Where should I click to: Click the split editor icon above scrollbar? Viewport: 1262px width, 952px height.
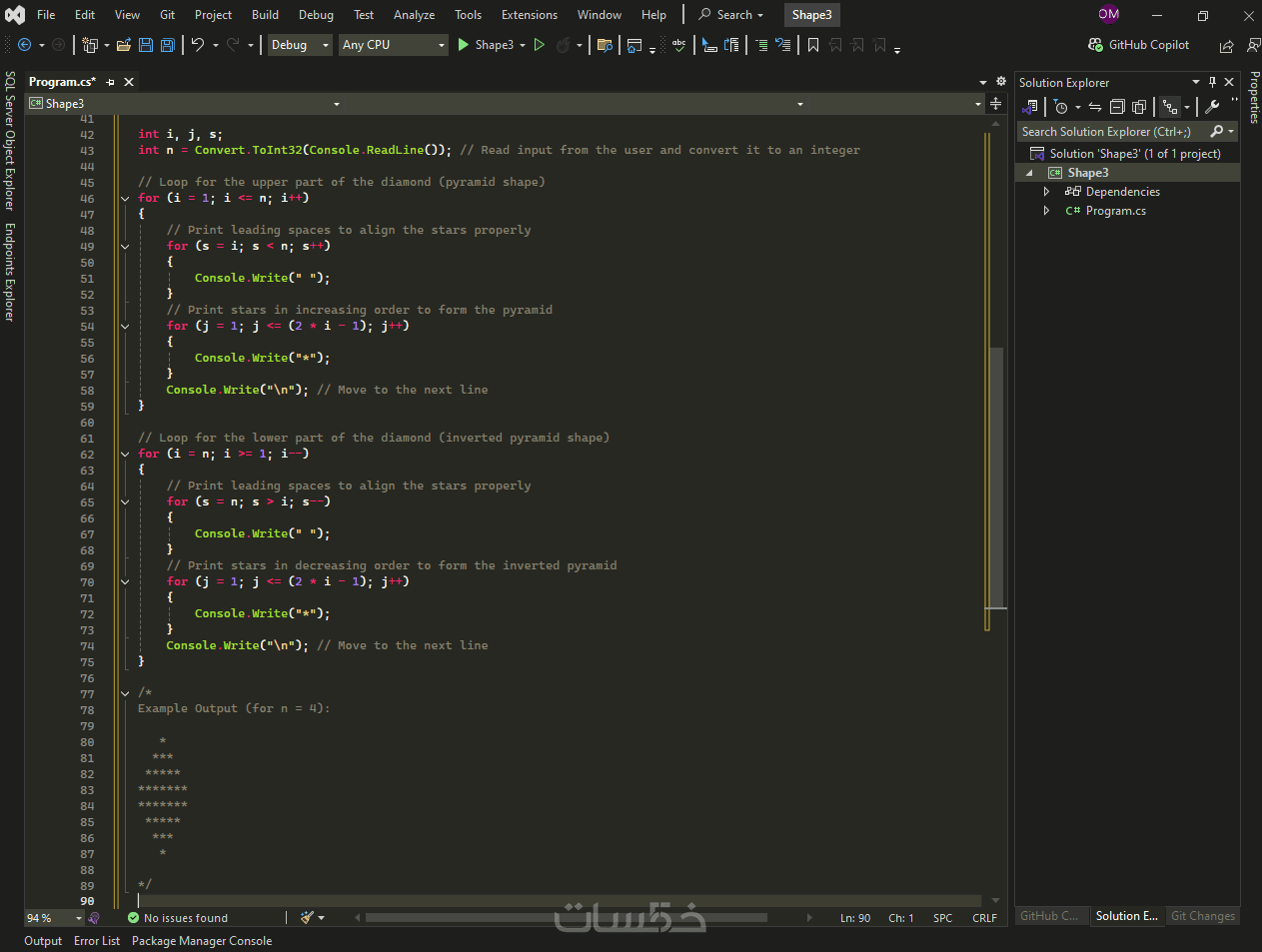pos(995,104)
